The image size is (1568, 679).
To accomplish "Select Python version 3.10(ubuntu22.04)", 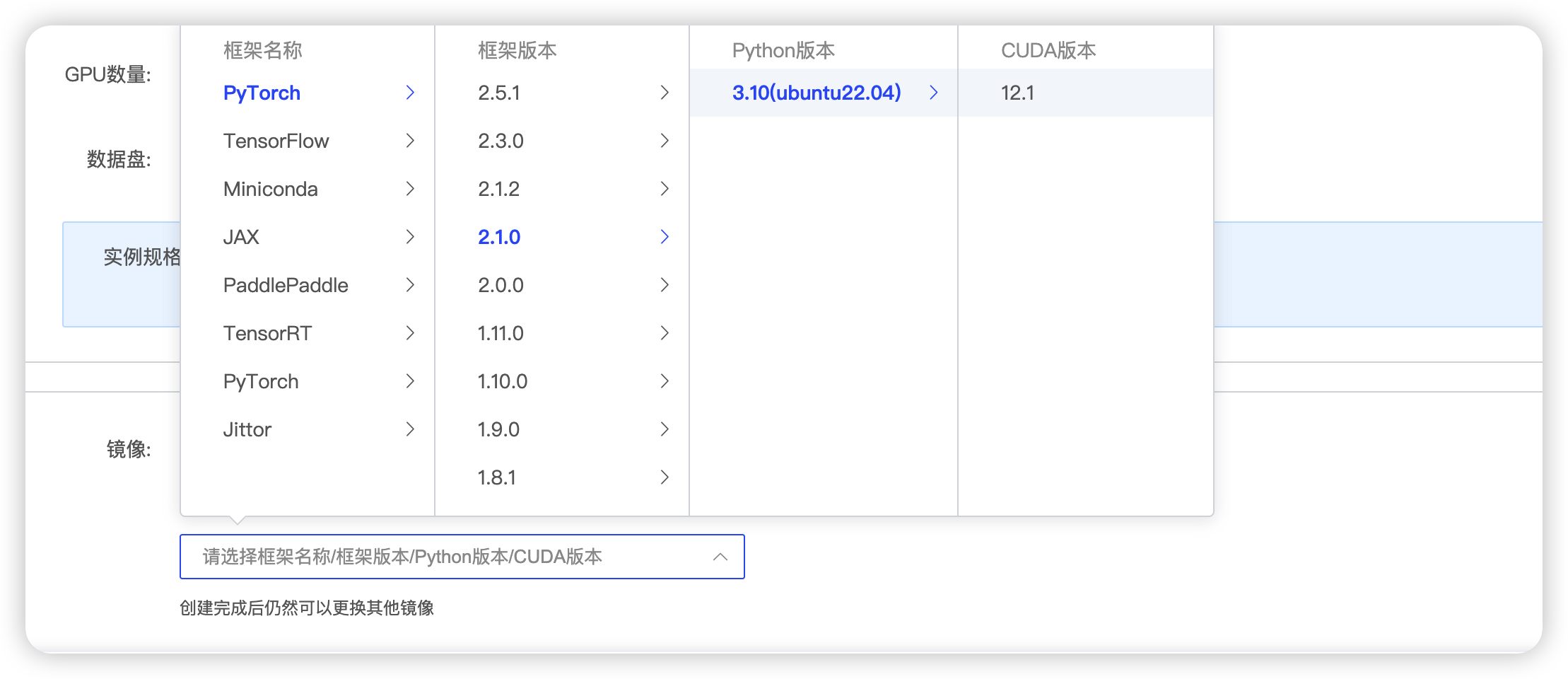I will [817, 93].
